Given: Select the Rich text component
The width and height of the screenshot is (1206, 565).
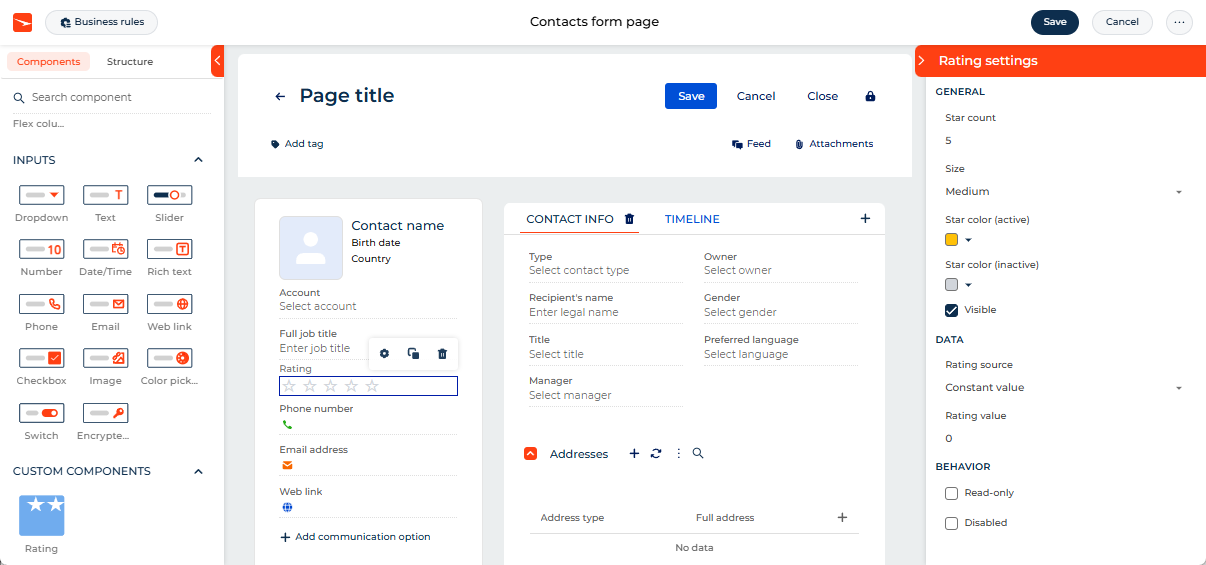Looking at the screenshot, I should (169, 257).
